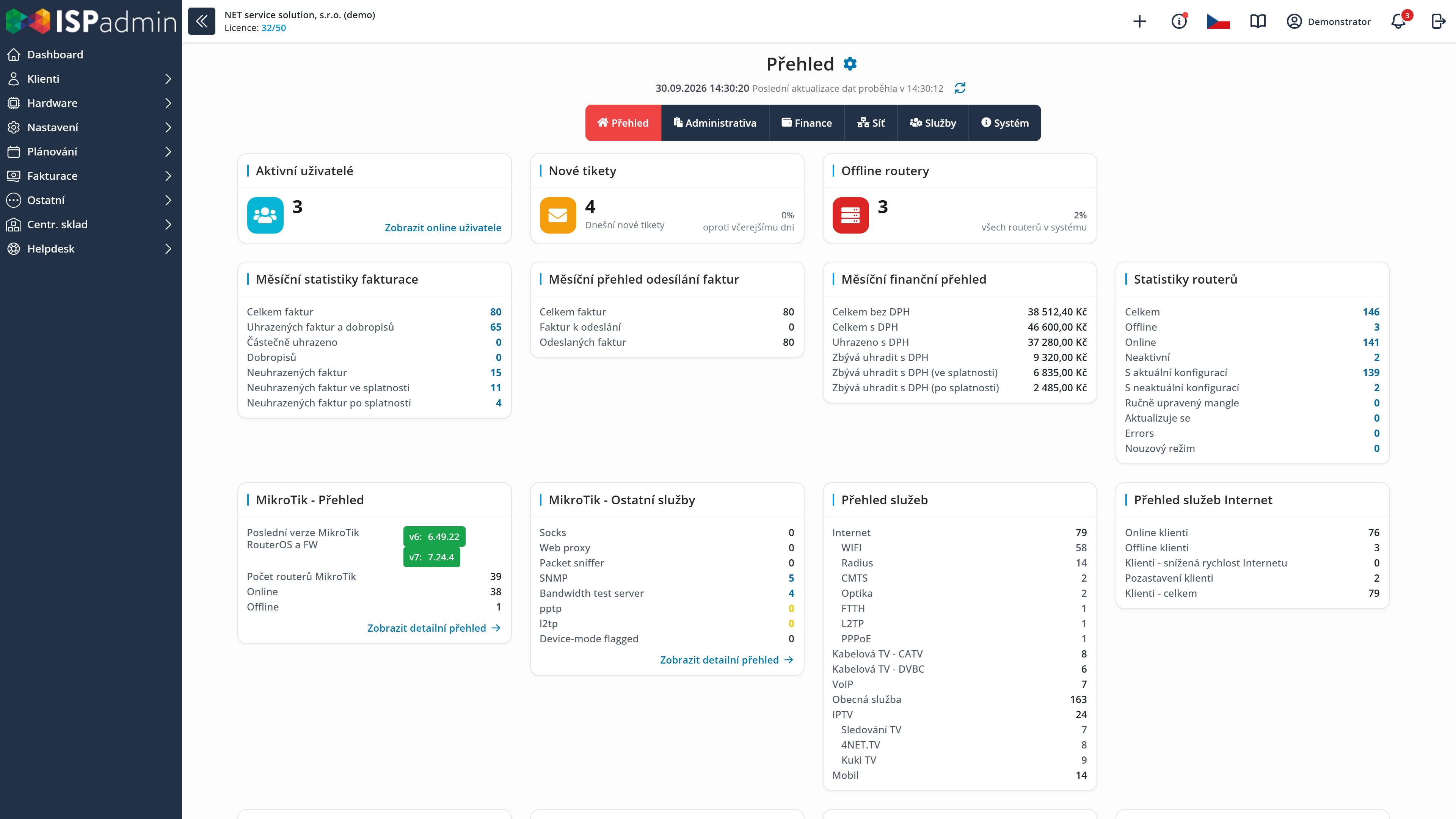This screenshot has height=819, width=1456.
Task: Click the logout icon at top right
Action: pos(1438,22)
